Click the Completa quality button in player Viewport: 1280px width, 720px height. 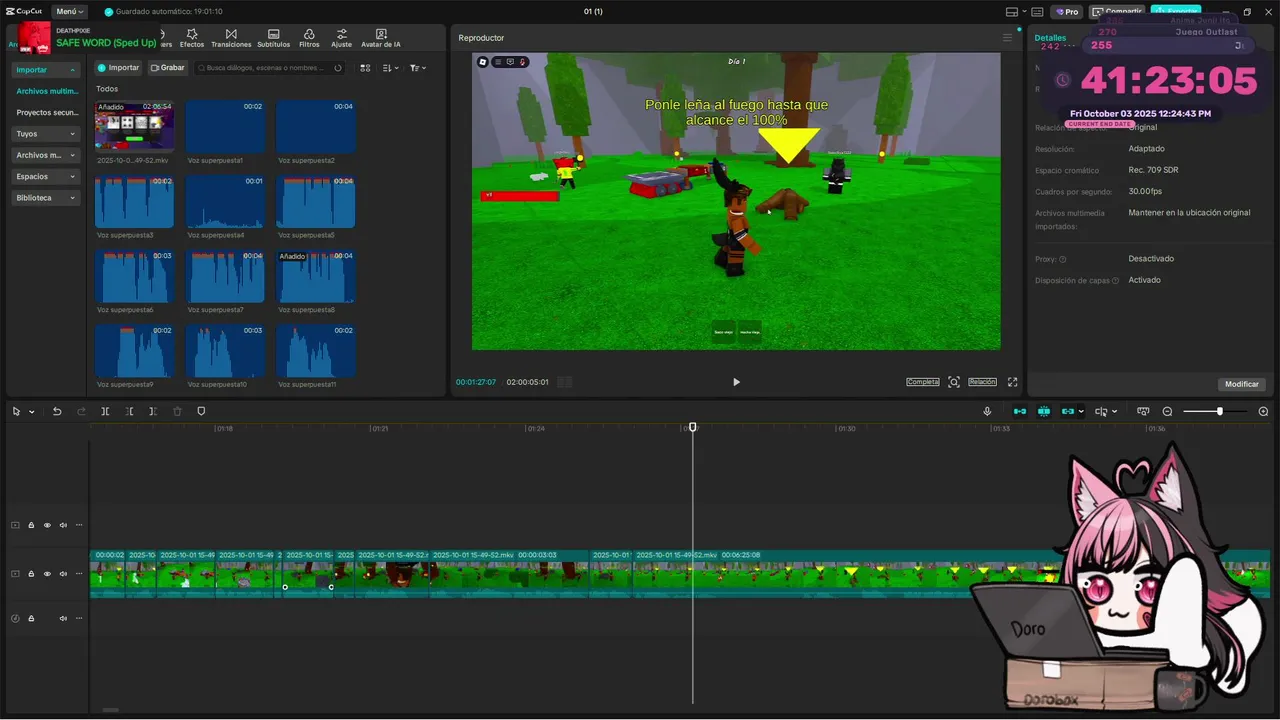(x=923, y=382)
